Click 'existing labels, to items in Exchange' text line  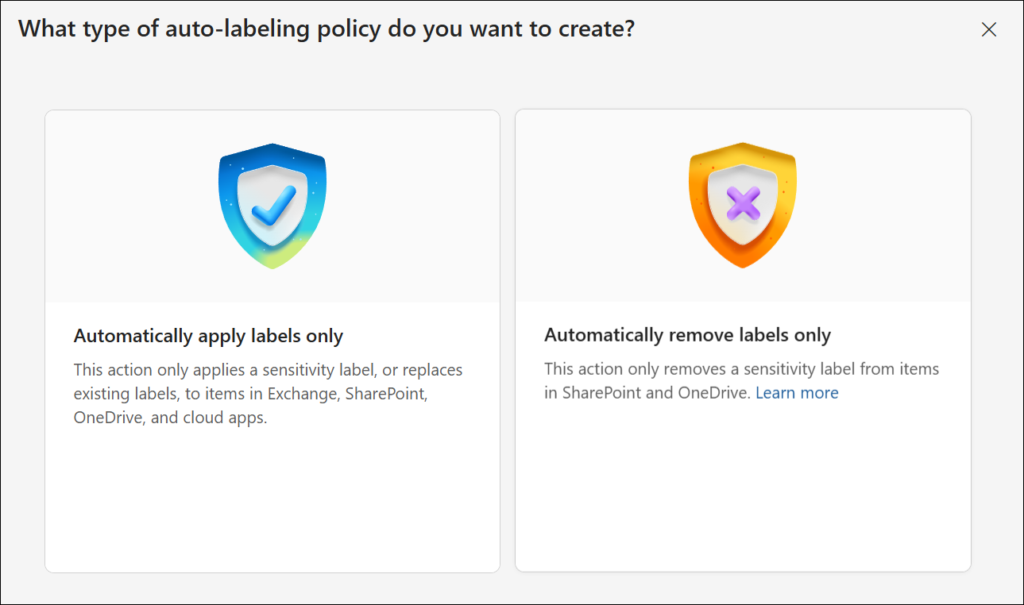[x=251, y=394]
